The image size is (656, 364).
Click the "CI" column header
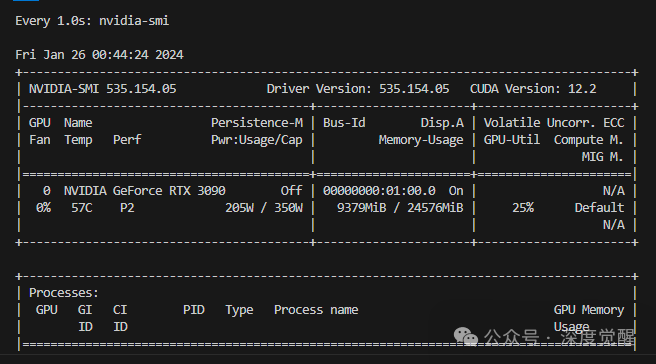click(x=120, y=310)
